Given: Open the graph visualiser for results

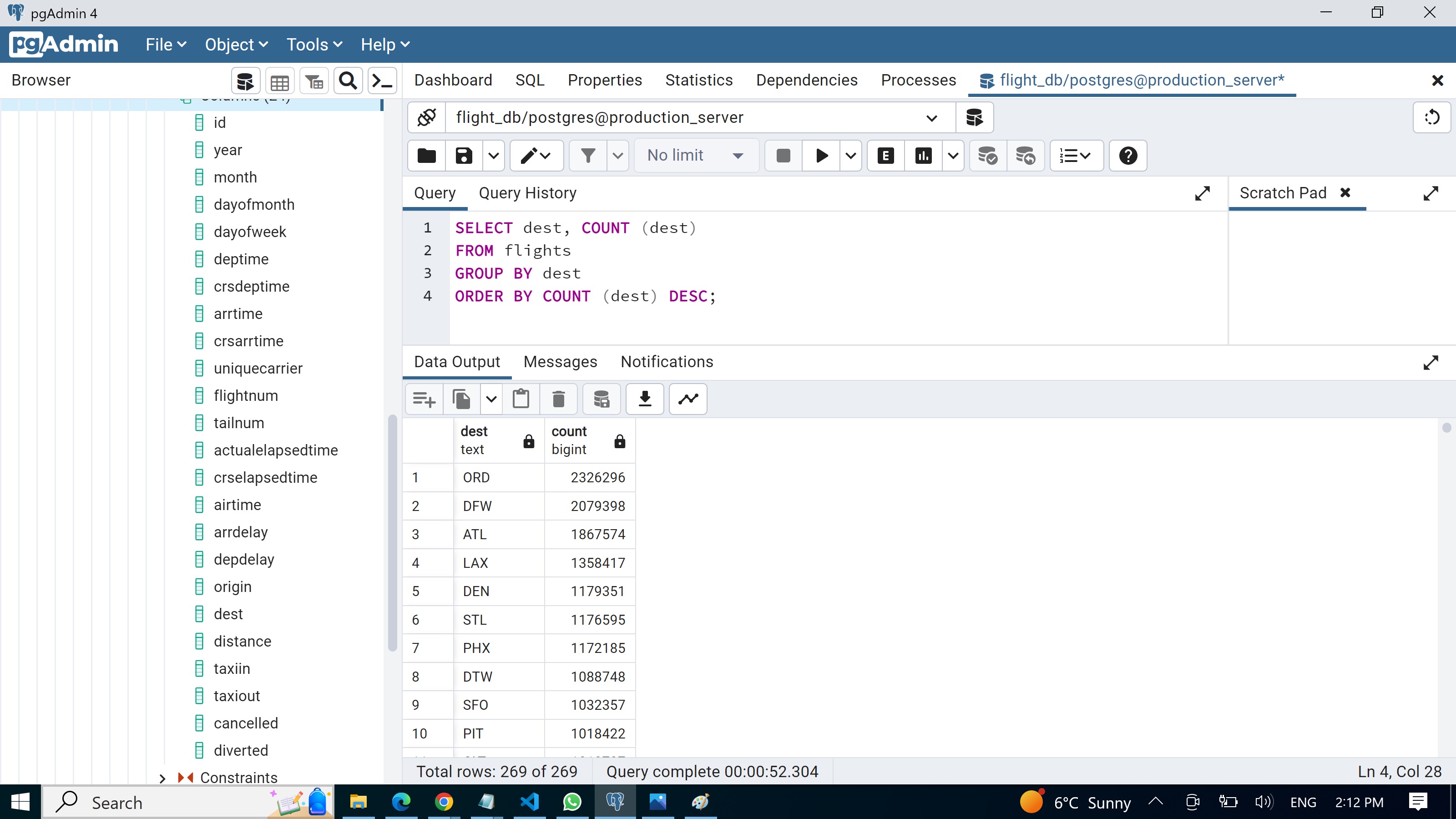Looking at the screenshot, I should (688, 399).
